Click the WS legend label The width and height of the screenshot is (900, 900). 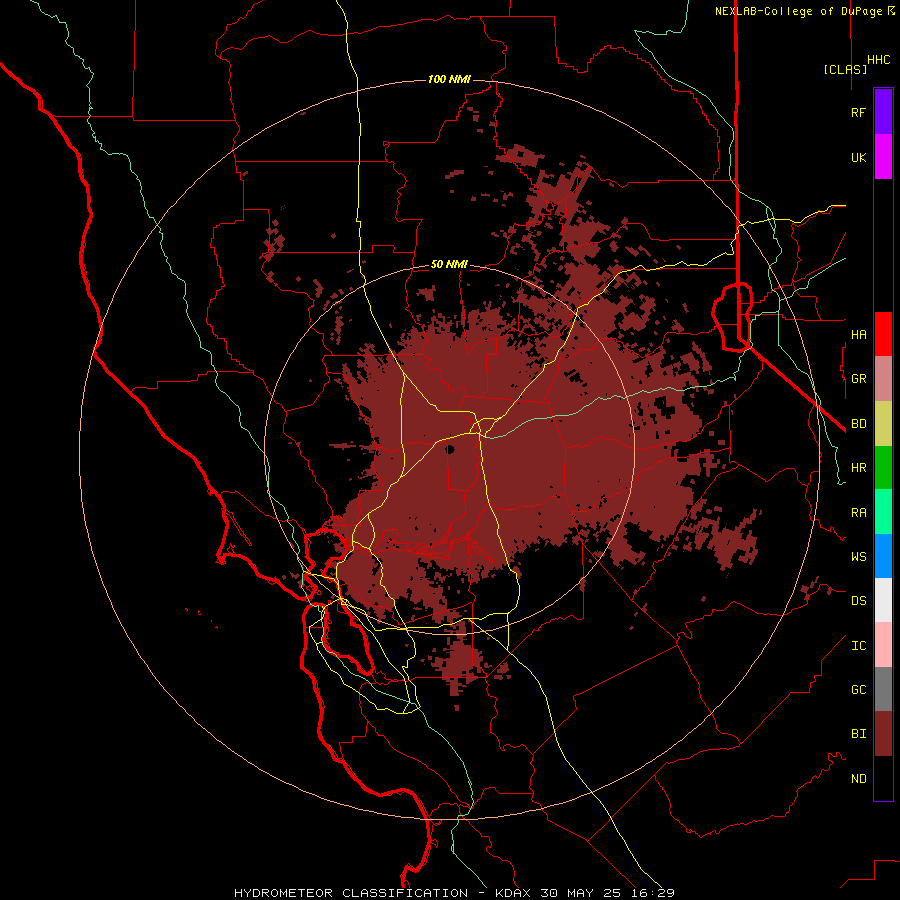tap(859, 556)
